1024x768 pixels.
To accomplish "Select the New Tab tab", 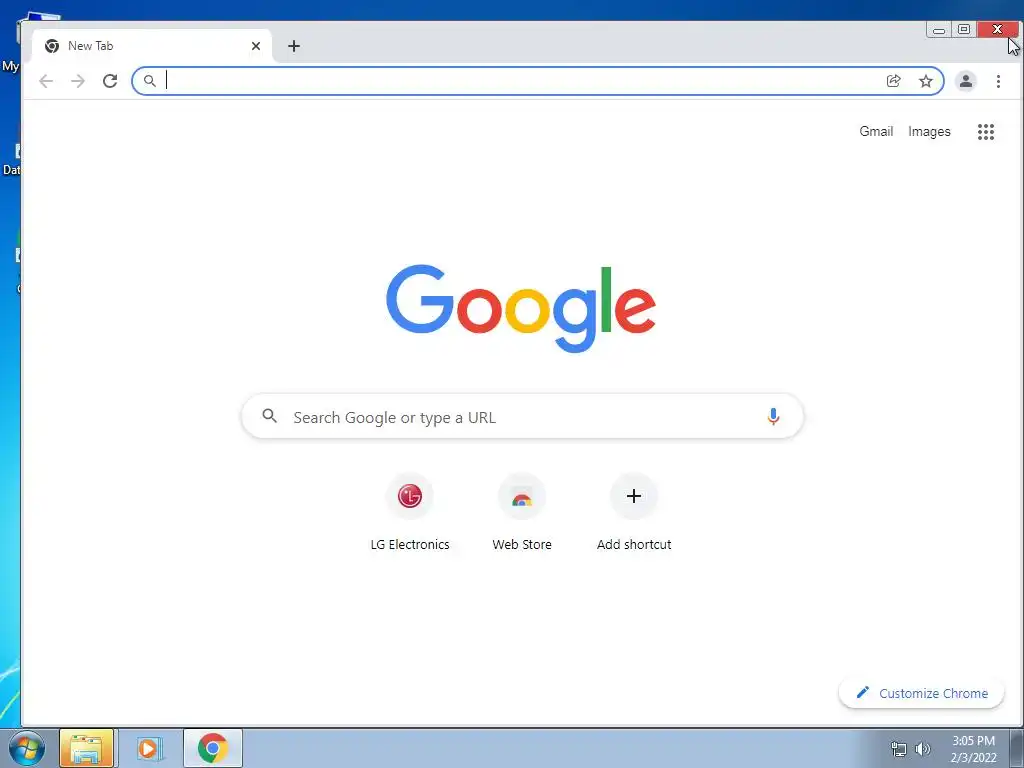I will pyautogui.click(x=152, y=46).
